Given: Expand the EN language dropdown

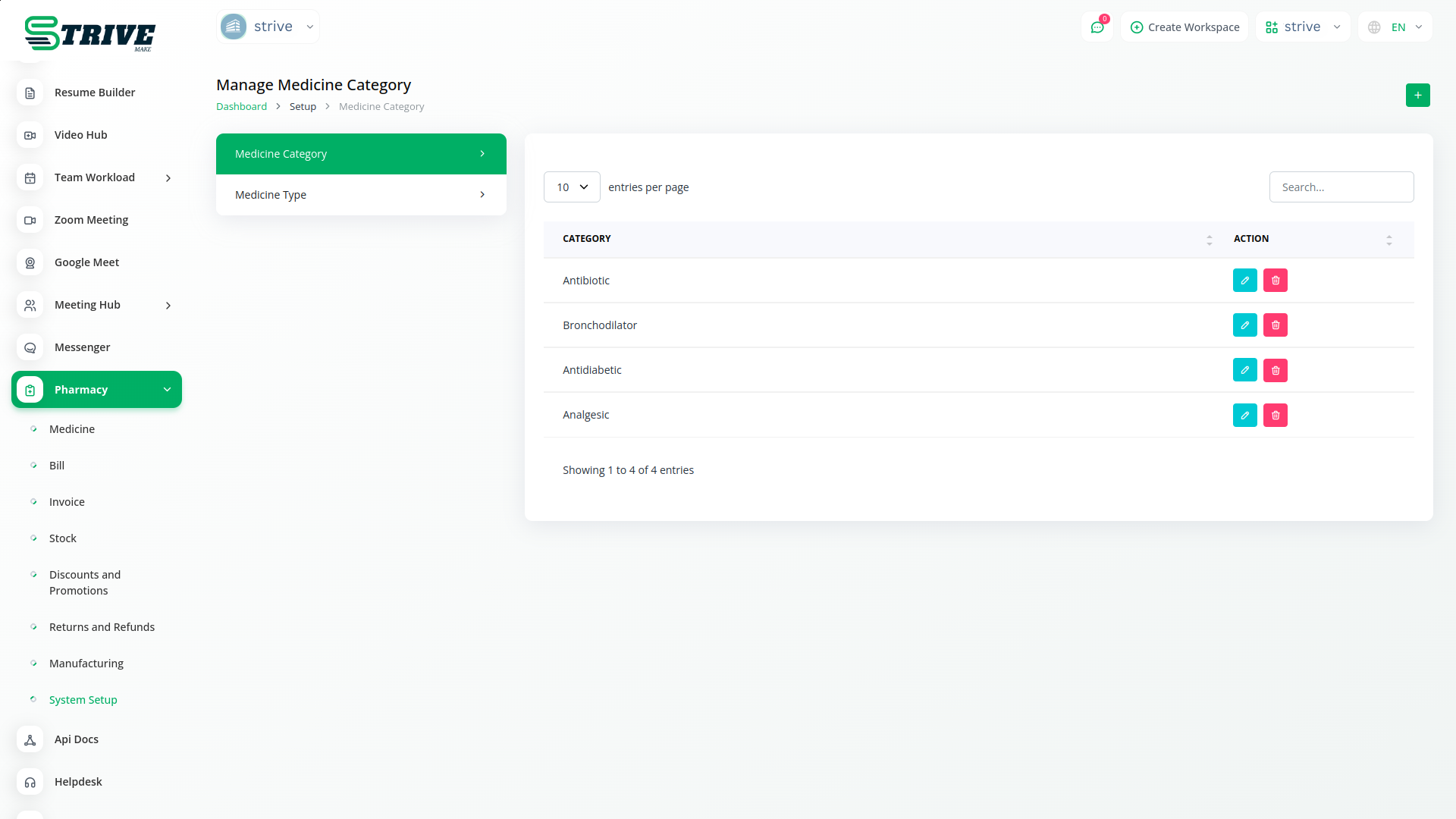Looking at the screenshot, I should tap(1395, 27).
